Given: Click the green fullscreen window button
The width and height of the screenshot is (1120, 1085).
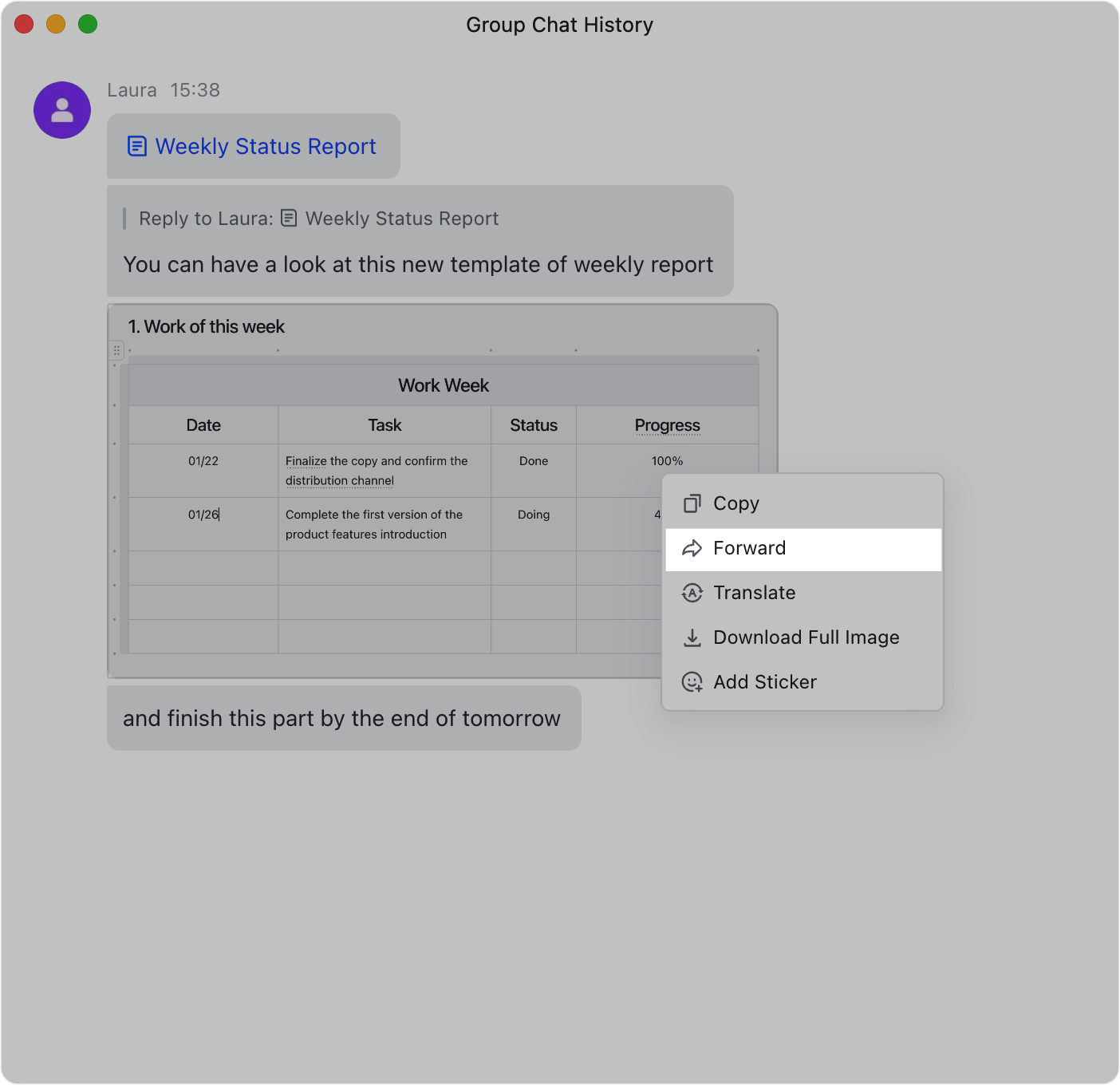Looking at the screenshot, I should click(x=88, y=25).
